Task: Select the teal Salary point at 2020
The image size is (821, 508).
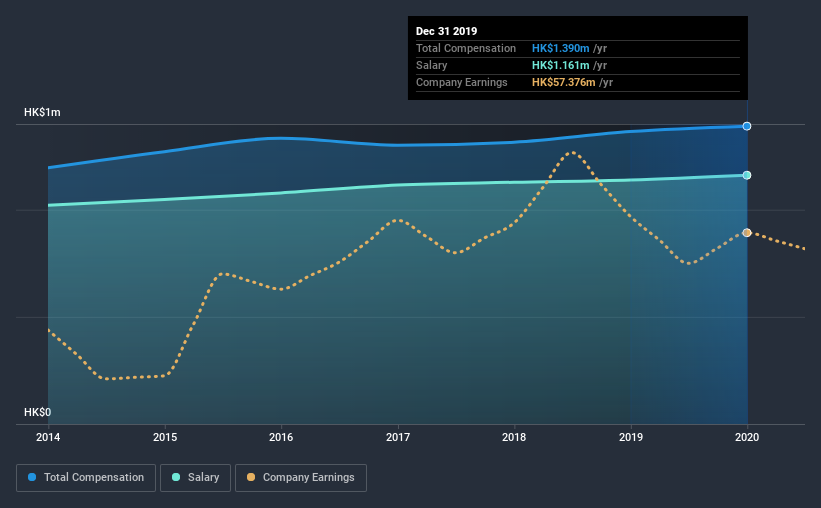Action: tap(747, 175)
